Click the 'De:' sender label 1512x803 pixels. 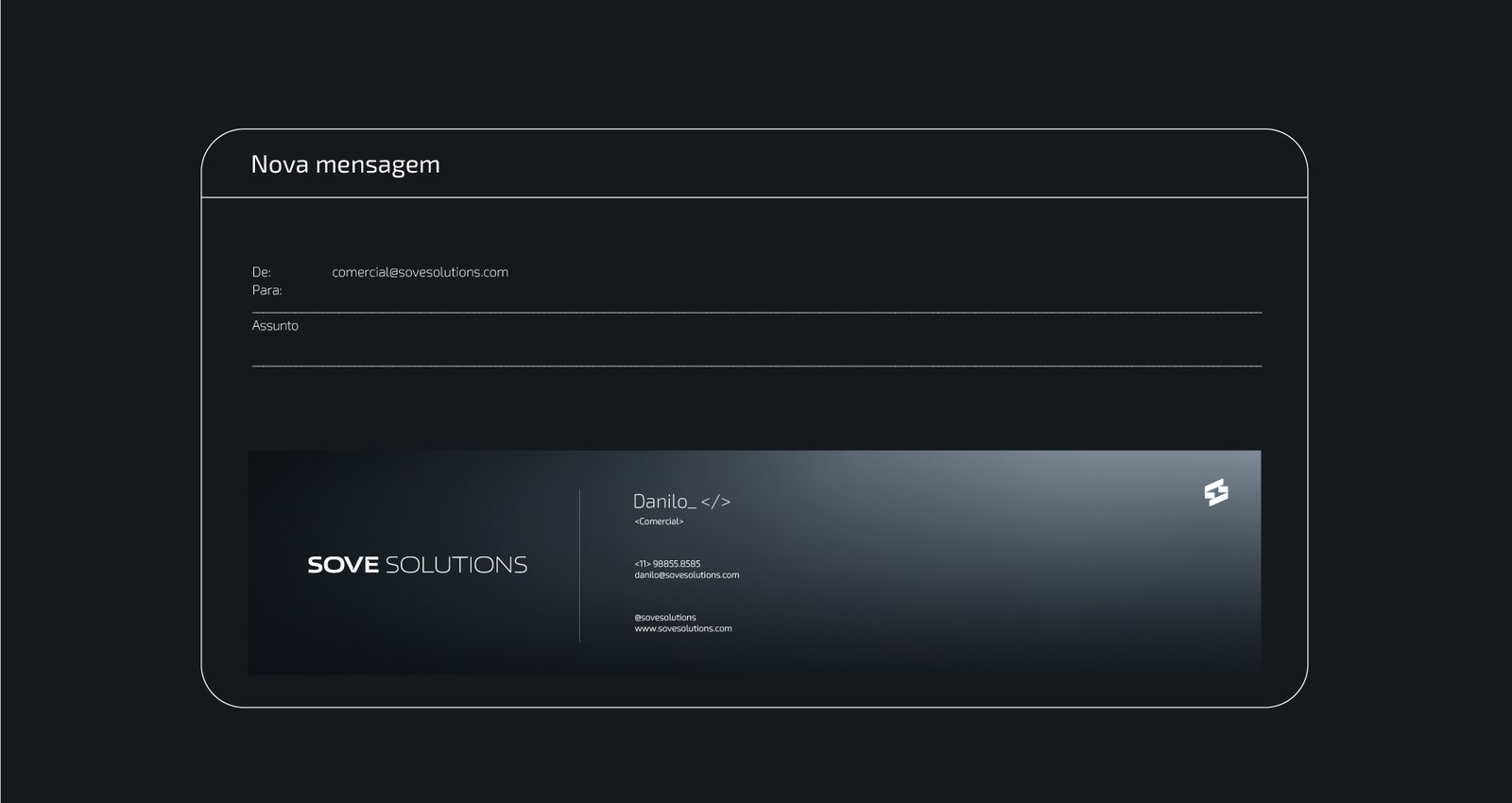click(262, 272)
